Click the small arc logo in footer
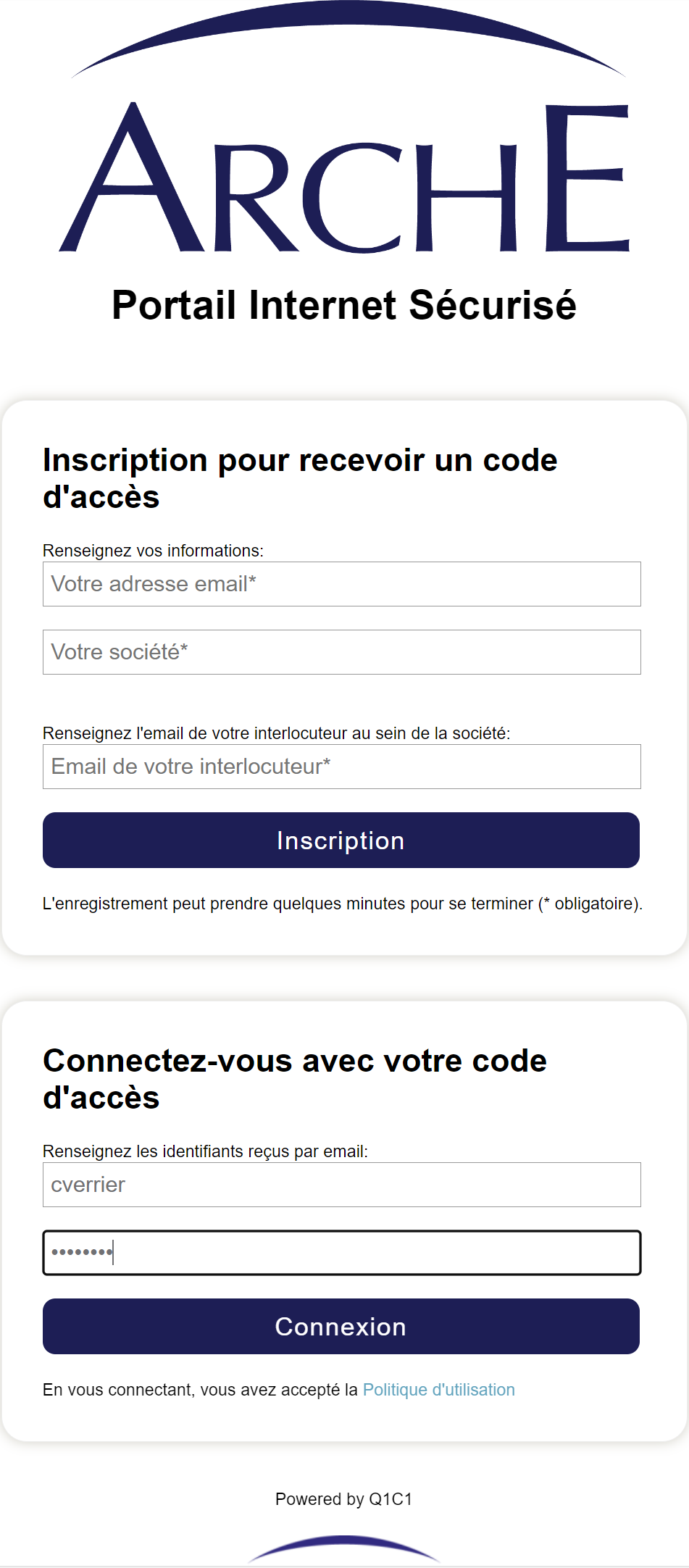The image size is (689, 1568). (344, 1547)
